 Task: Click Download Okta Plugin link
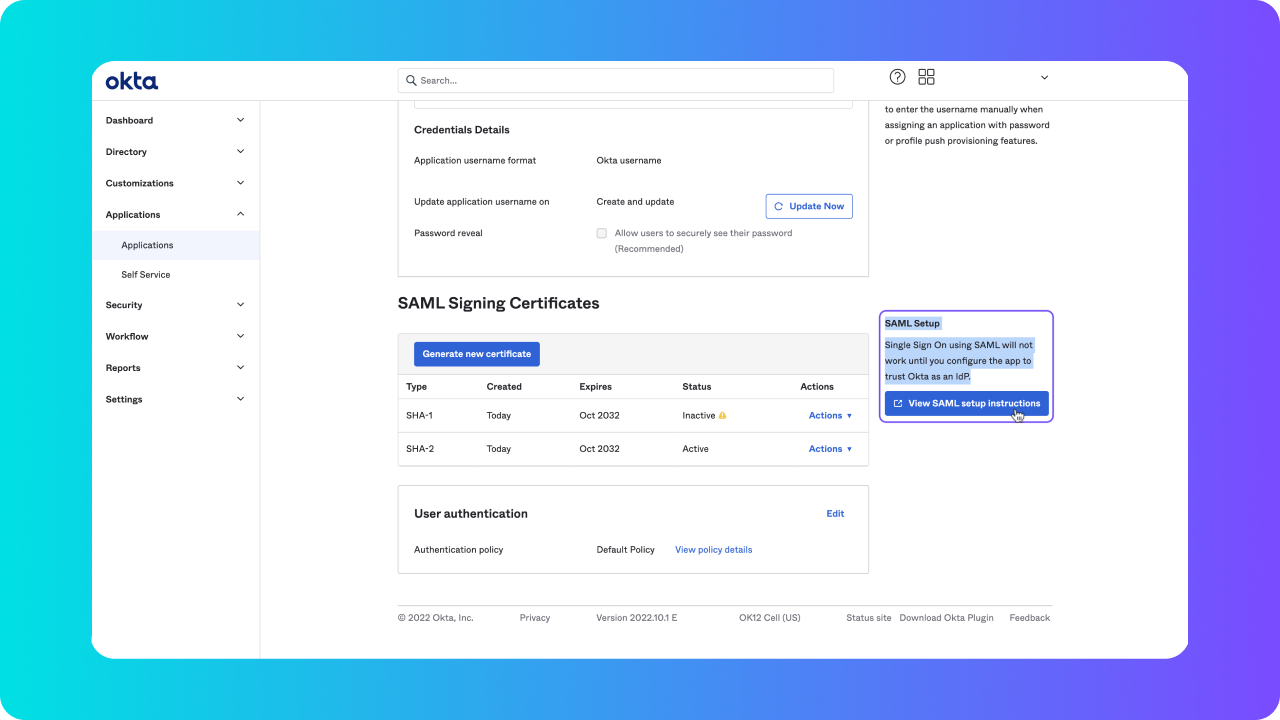(x=947, y=618)
